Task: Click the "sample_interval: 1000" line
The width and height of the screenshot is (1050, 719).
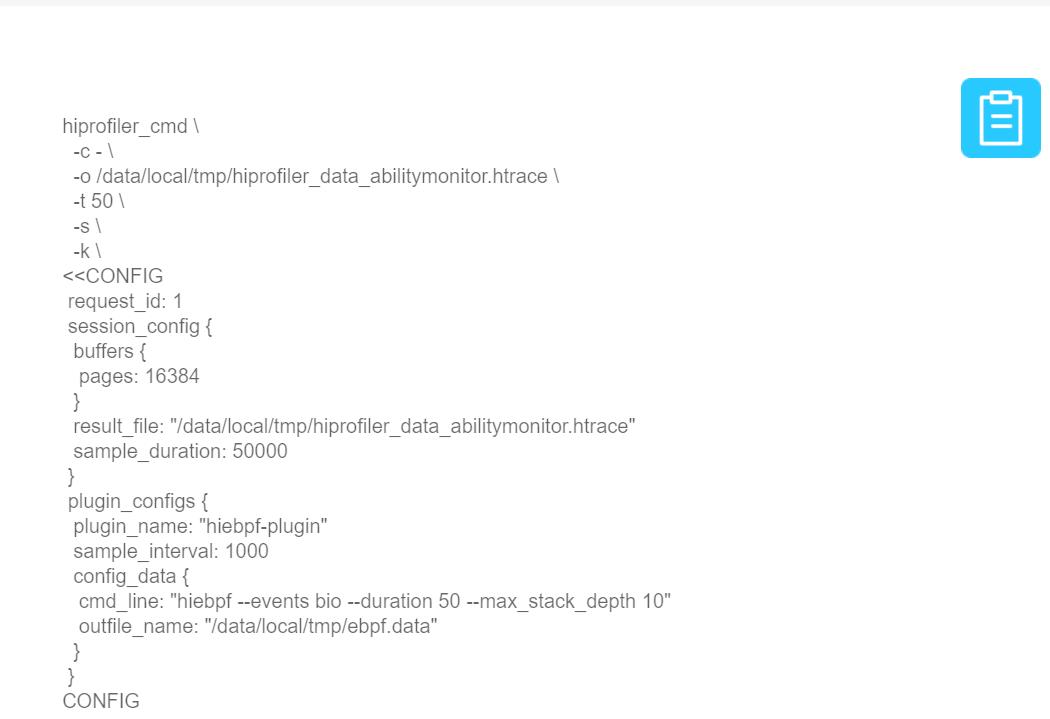Action: [x=171, y=551]
